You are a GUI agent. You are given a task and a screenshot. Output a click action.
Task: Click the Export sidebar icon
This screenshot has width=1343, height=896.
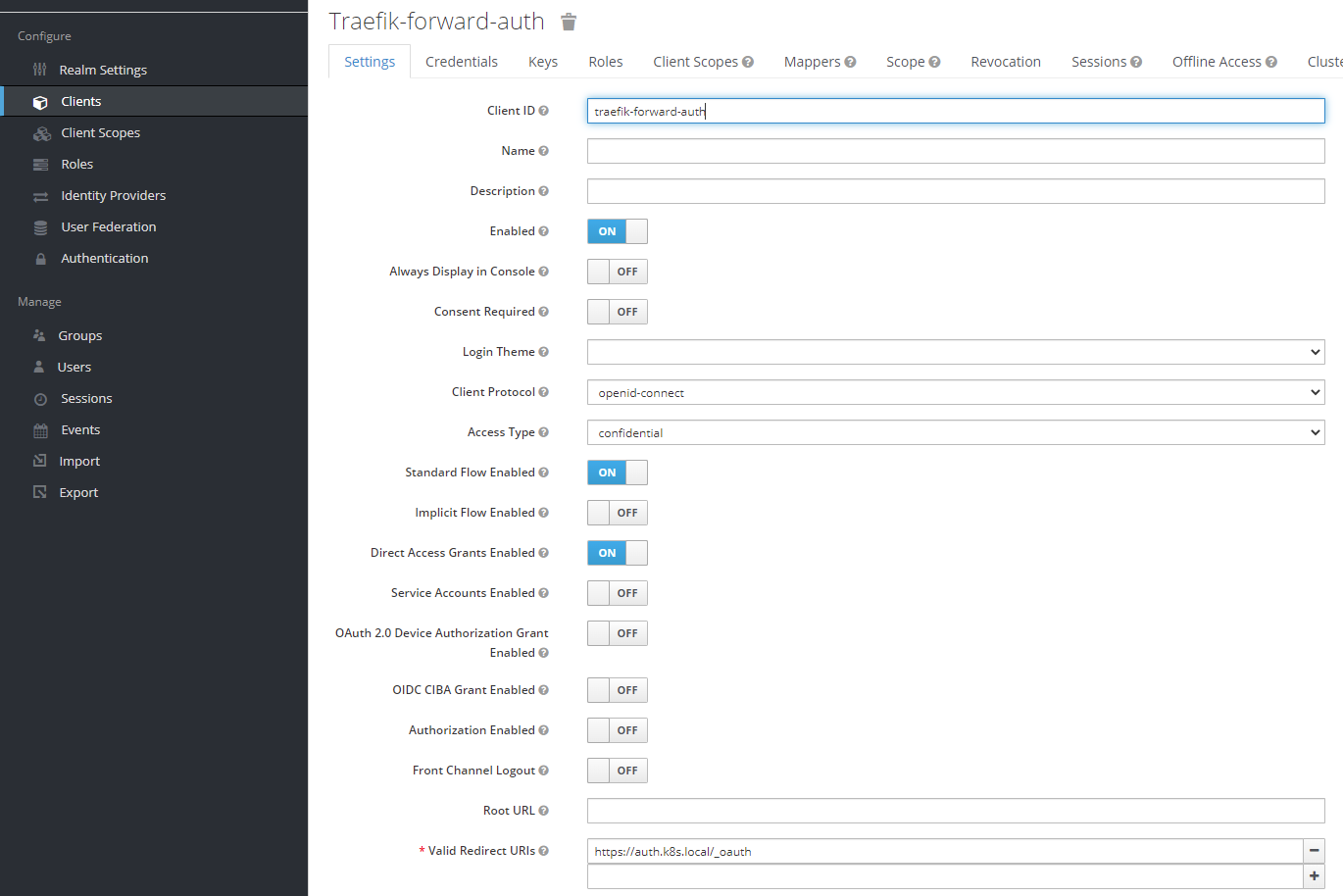(x=39, y=492)
